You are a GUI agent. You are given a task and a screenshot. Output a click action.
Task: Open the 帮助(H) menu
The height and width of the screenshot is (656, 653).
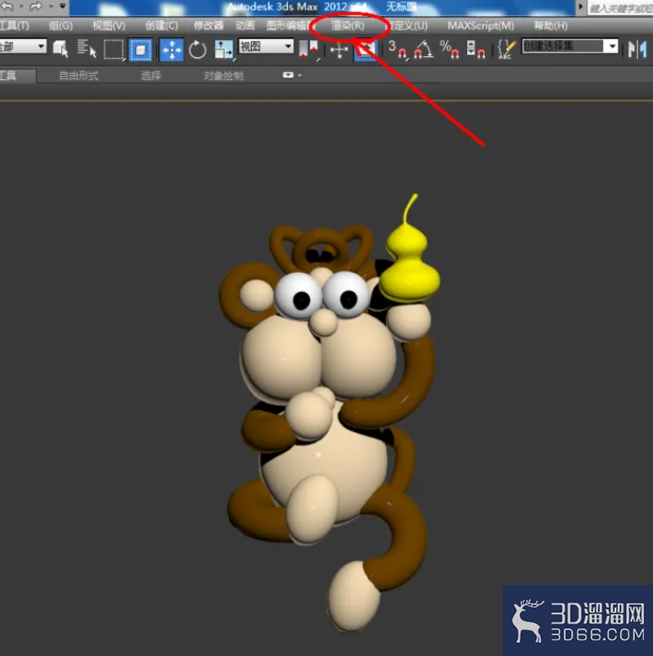point(551,26)
